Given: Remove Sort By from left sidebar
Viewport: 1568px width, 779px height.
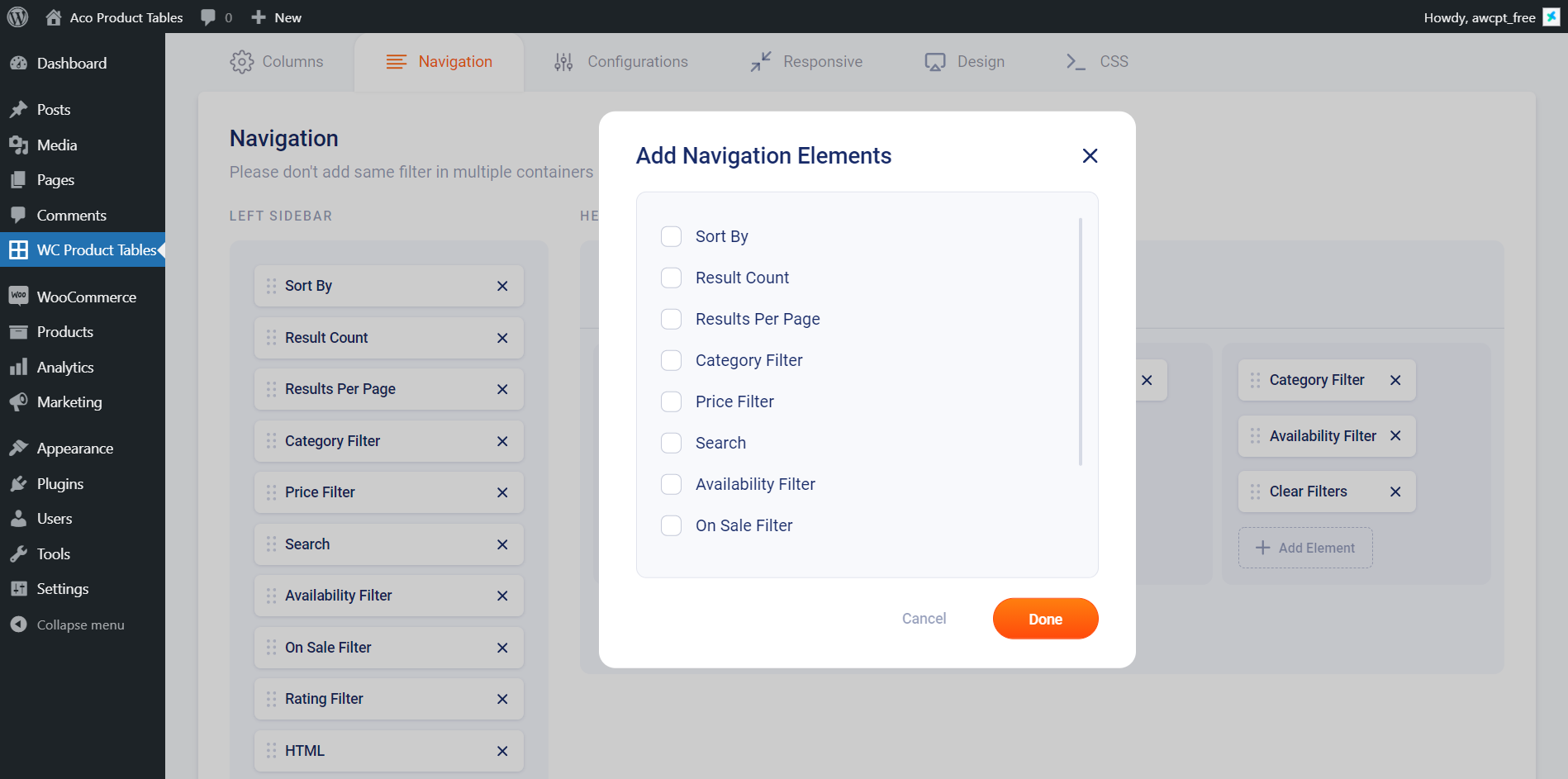Looking at the screenshot, I should tap(502, 286).
